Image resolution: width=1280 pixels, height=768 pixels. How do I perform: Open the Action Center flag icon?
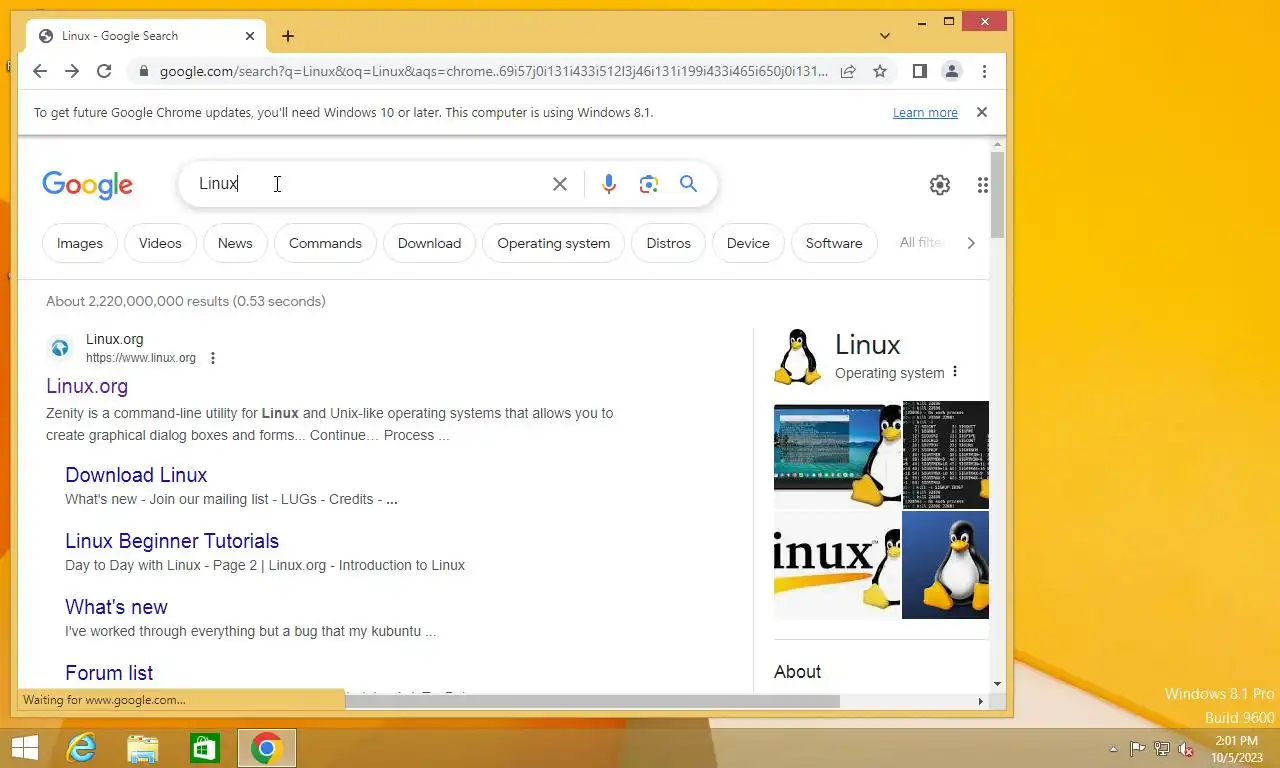(x=1138, y=749)
